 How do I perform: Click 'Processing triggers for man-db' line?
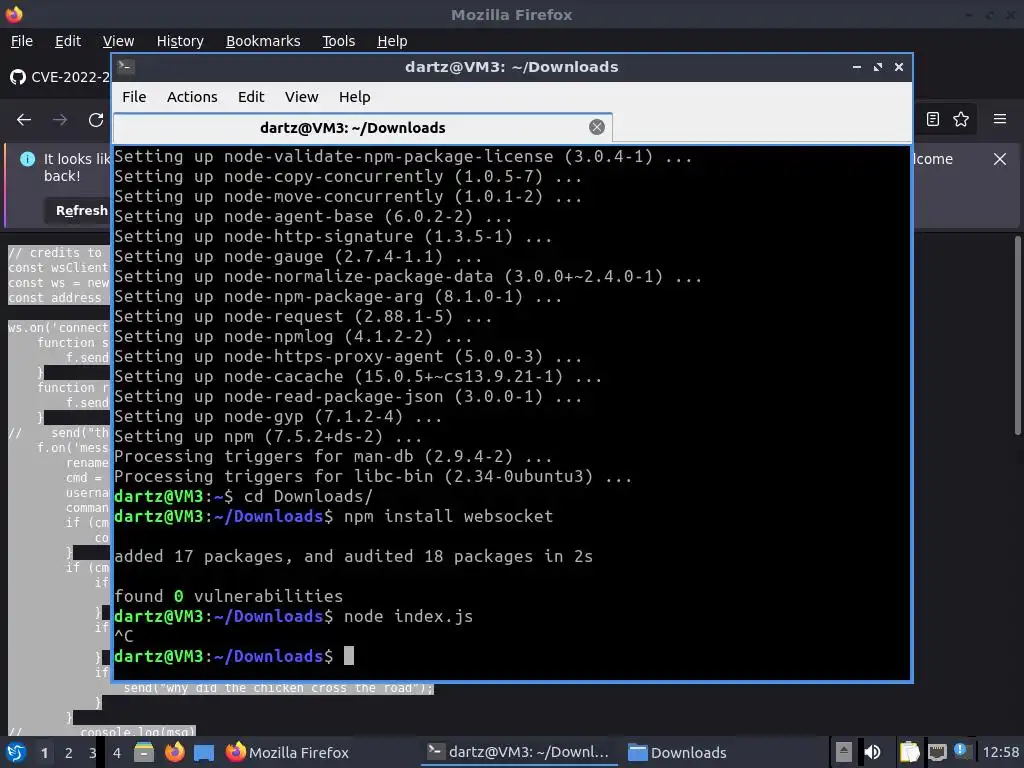[333, 456]
